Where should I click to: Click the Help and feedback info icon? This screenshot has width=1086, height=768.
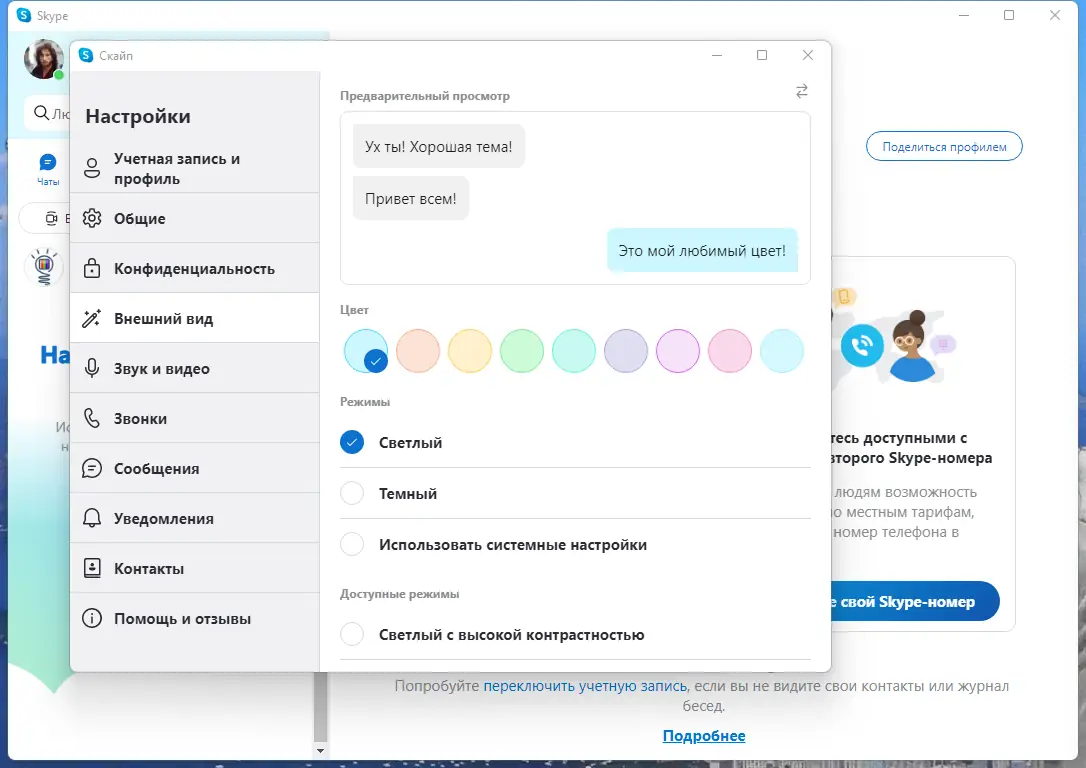coord(92,618)
